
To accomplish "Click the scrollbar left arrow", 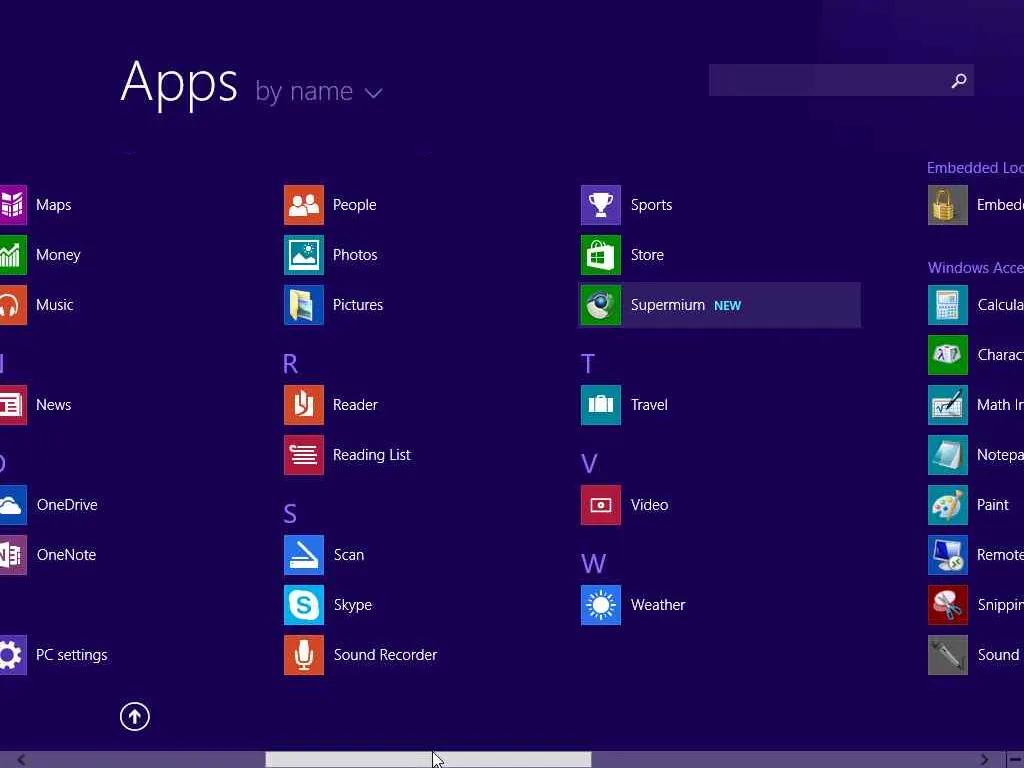I will (x=21, y=760).
